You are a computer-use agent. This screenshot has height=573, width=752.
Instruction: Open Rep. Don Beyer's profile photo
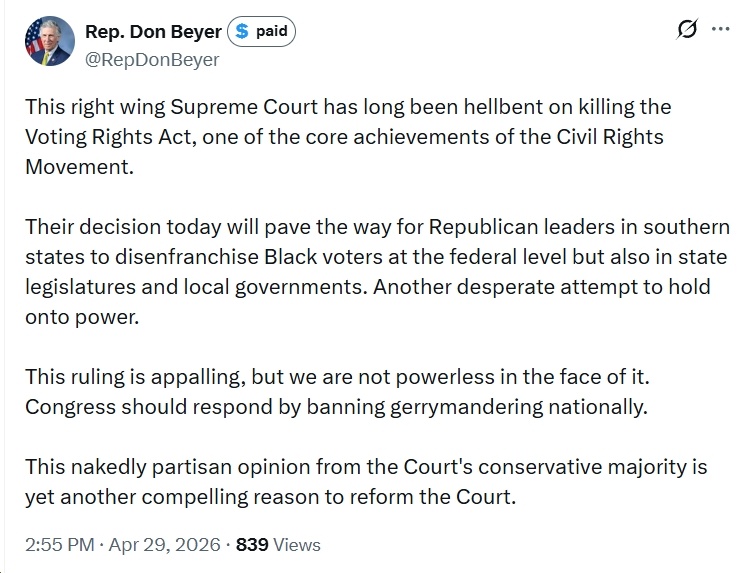(47, 43)
